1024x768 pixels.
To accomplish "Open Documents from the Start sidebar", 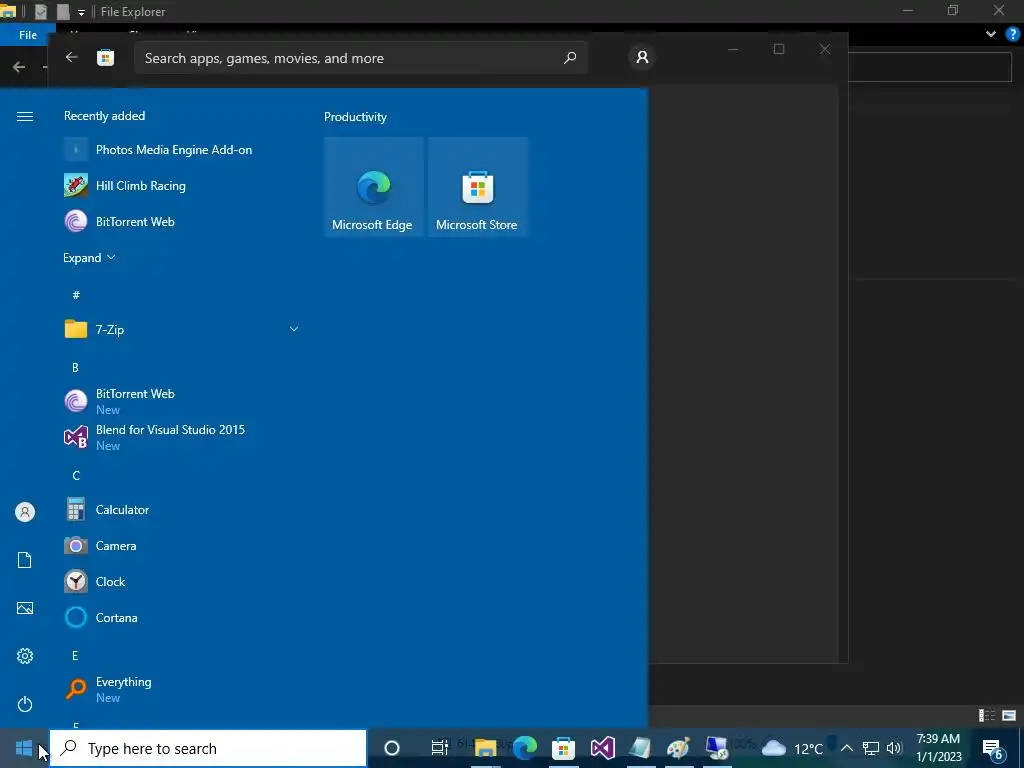I will (x=25, y=560).
